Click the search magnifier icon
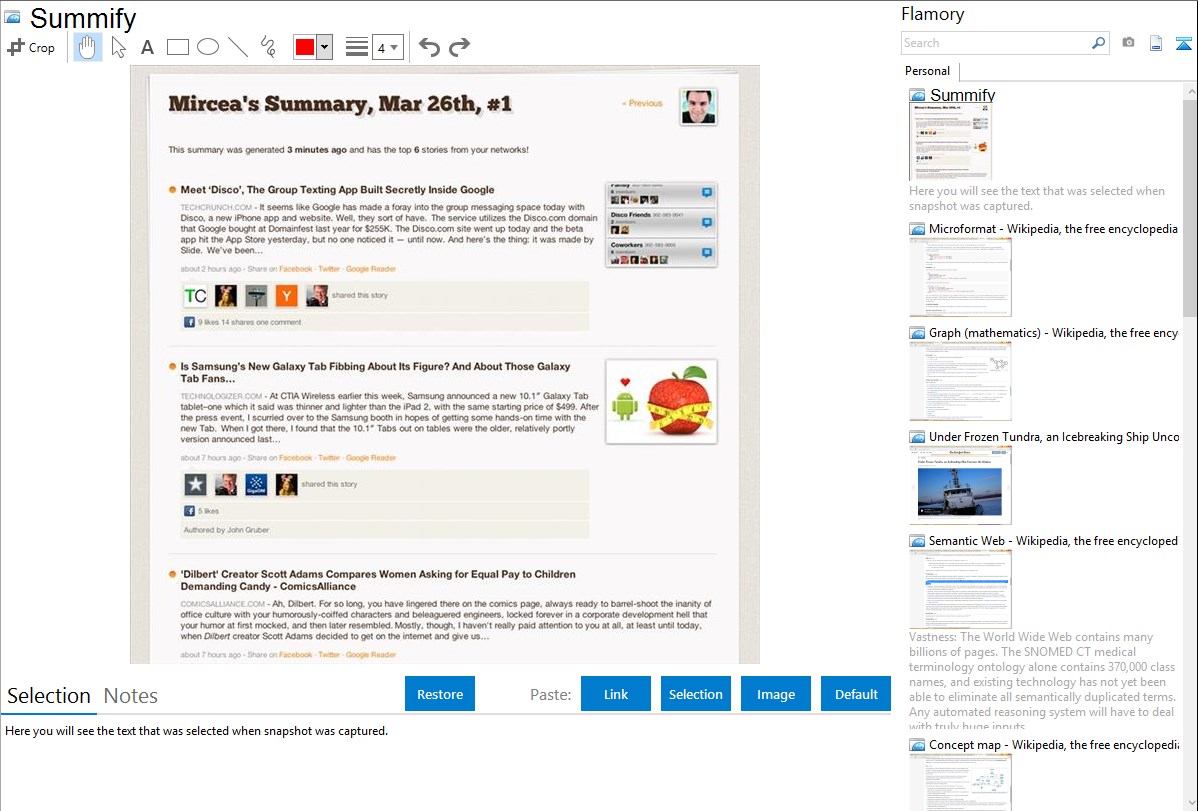This screenshot has height=811, width=1198. 1099,43
